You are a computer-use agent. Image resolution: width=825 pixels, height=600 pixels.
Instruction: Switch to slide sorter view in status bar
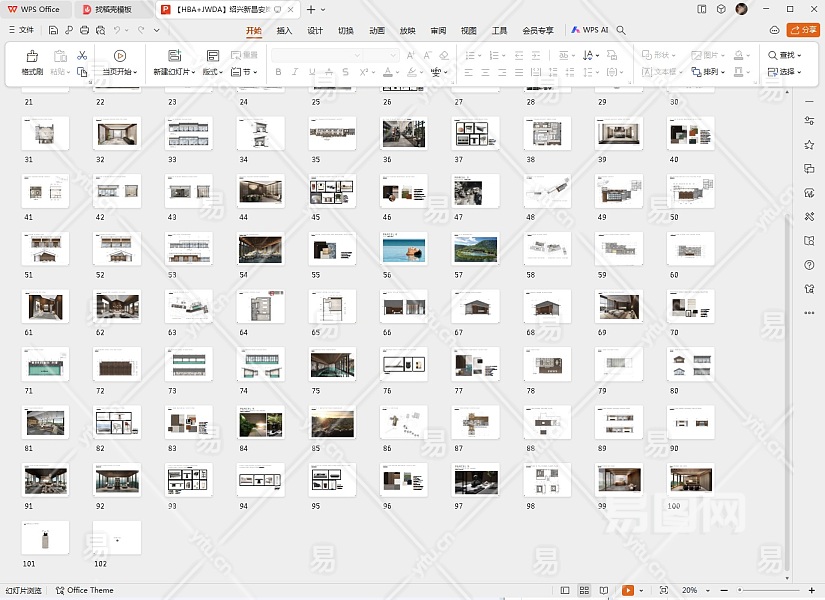pyautogui.click(x=583, y=591)
